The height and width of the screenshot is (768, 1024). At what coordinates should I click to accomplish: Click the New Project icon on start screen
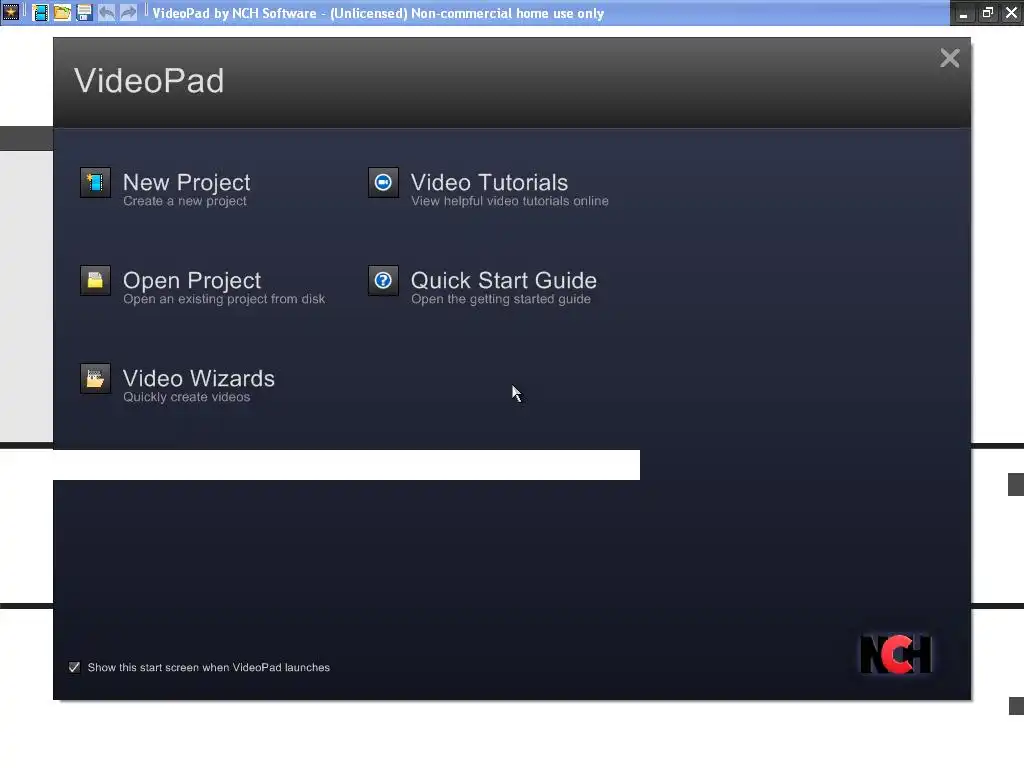point(95,182)
